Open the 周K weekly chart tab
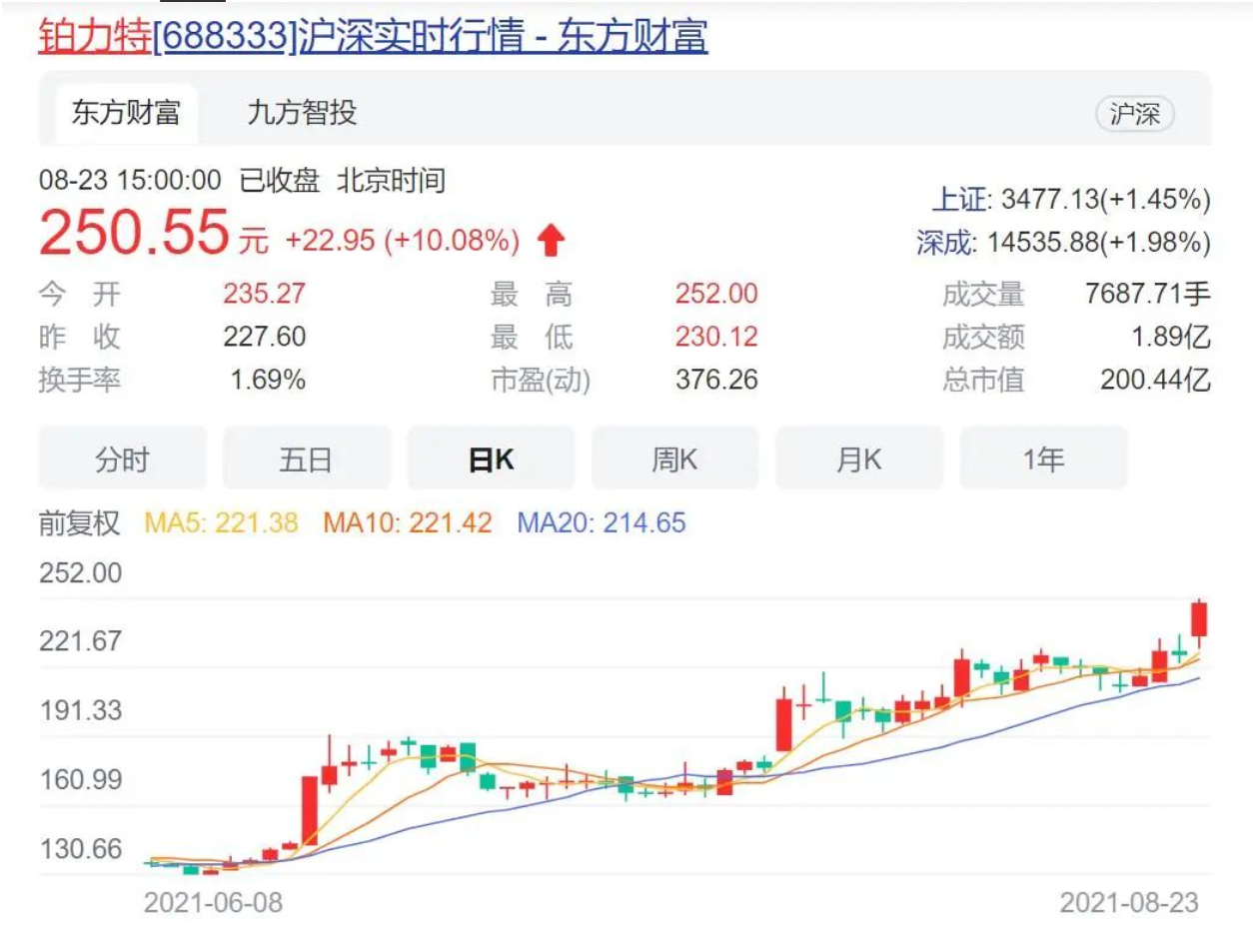1253x952 pixels. [x=674, y=459]
